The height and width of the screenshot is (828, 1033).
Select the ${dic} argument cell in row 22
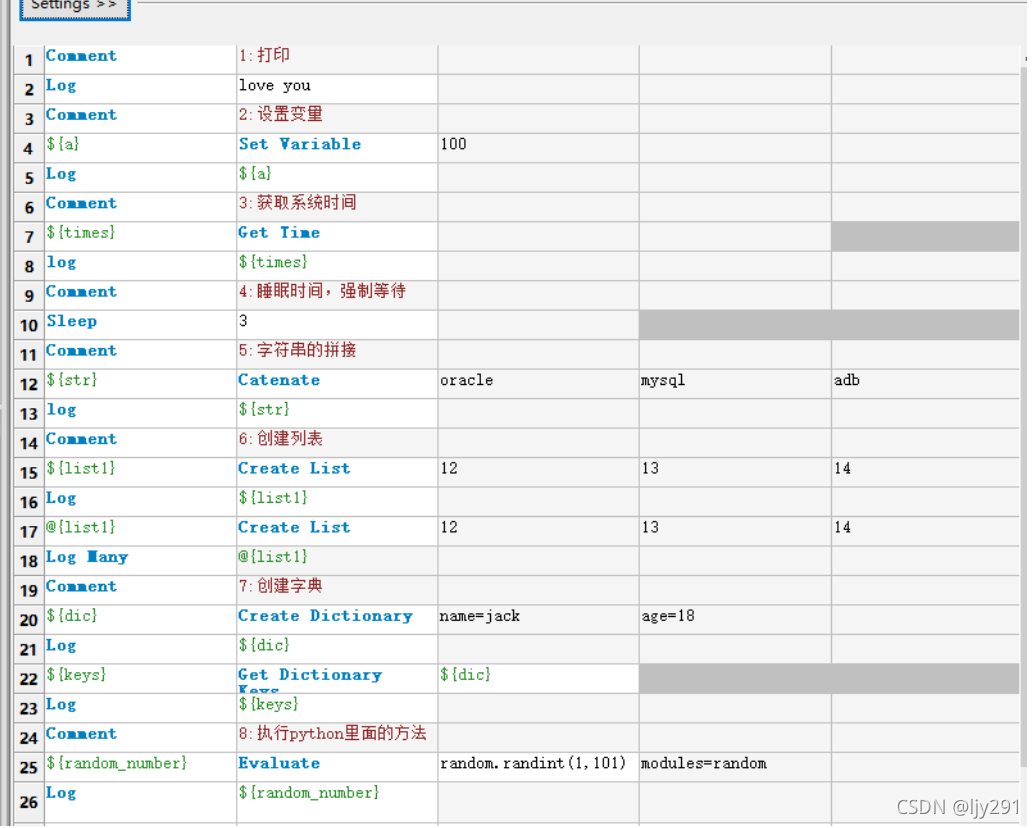538,678
